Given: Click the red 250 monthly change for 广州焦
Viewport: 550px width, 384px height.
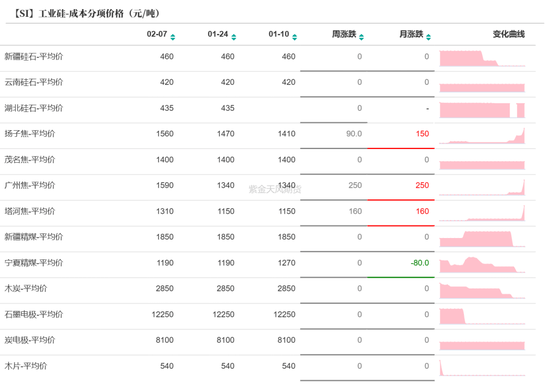Looking at the screenshot, I should [x=422, y=185].
